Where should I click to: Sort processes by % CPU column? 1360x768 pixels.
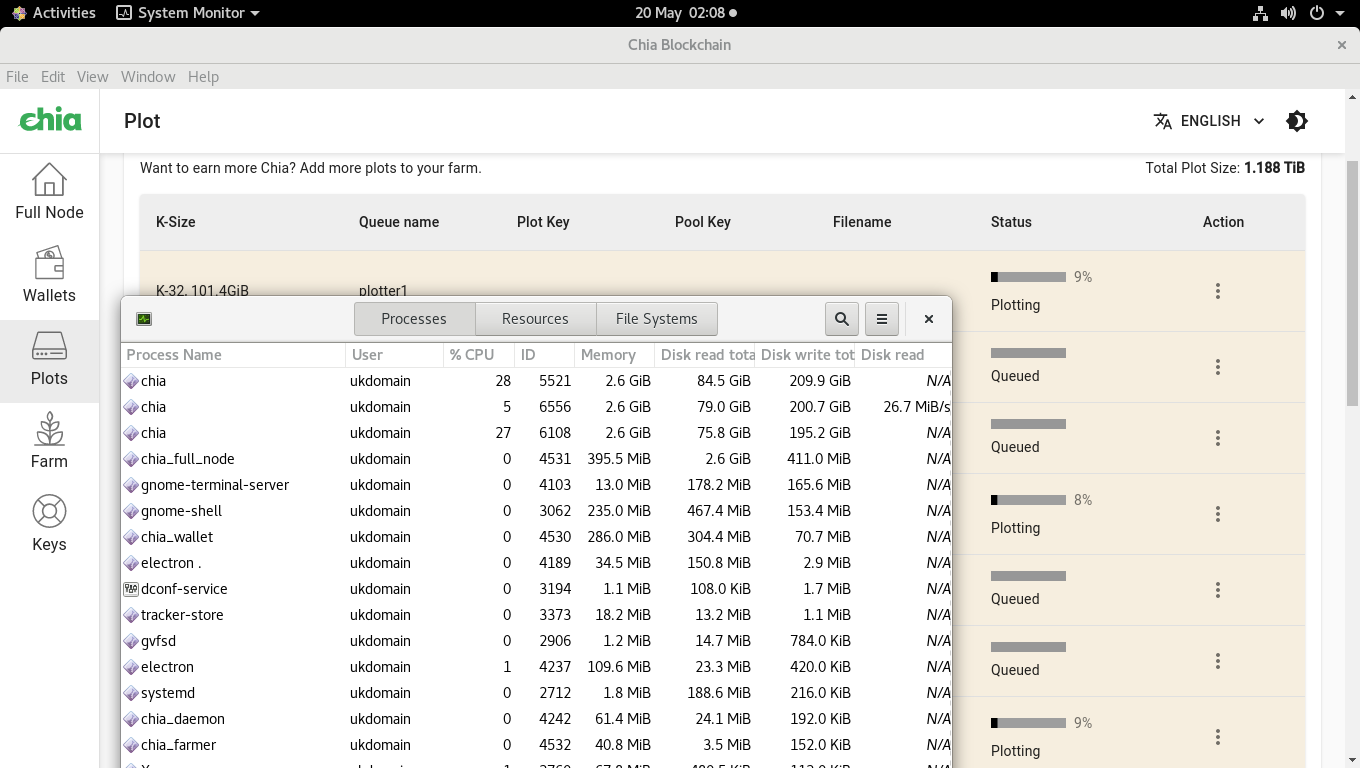479,355
